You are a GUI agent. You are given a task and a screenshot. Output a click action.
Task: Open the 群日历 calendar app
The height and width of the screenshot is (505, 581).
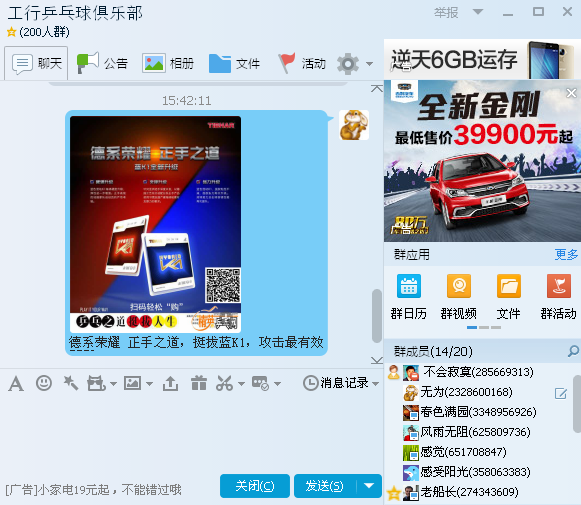pos(409,286)
